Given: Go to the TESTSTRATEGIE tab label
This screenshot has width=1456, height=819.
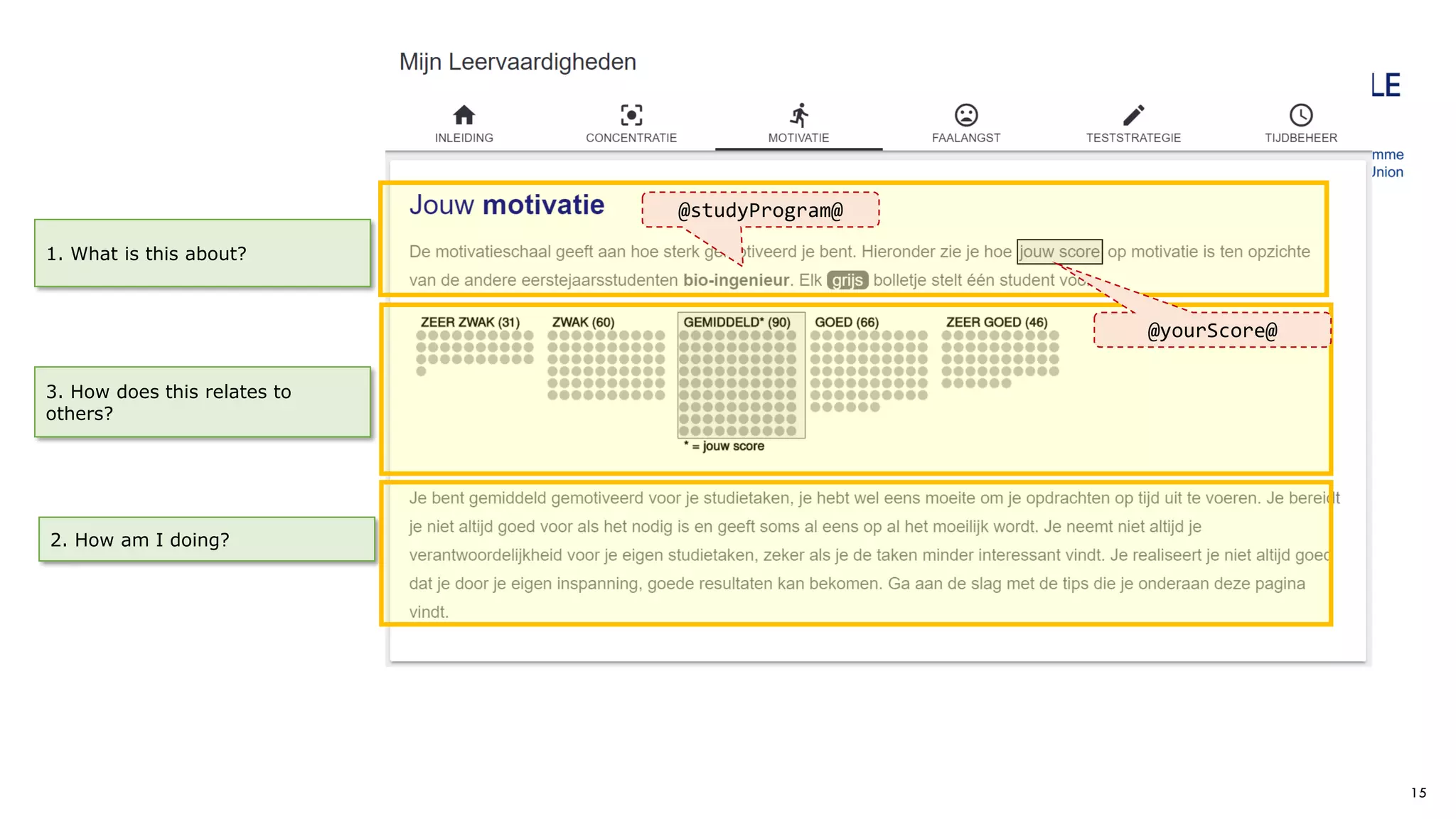Looking at the screenshot, I should (1133, 138).
